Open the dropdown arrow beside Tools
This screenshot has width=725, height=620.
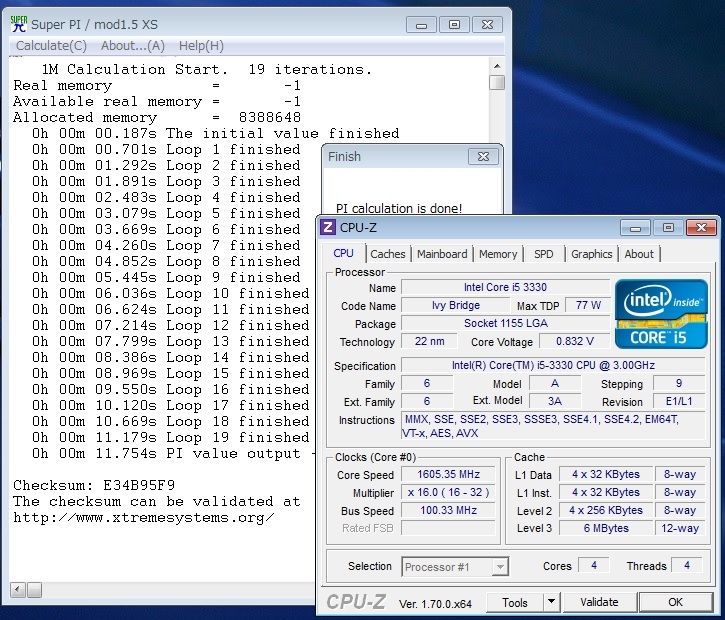point(551,602)
